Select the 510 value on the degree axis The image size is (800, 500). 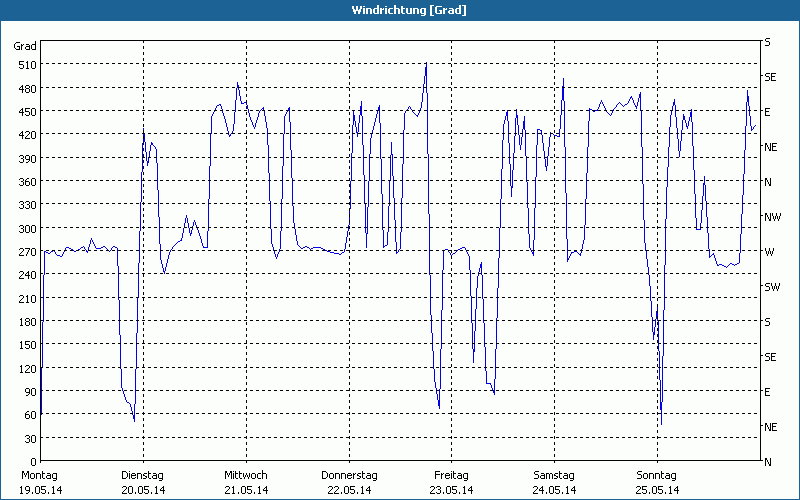[25, 65]
